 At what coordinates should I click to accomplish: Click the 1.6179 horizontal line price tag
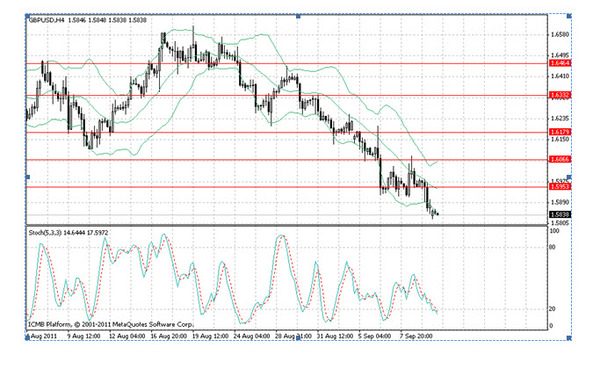pyautogui.click(x=560, y=132)
